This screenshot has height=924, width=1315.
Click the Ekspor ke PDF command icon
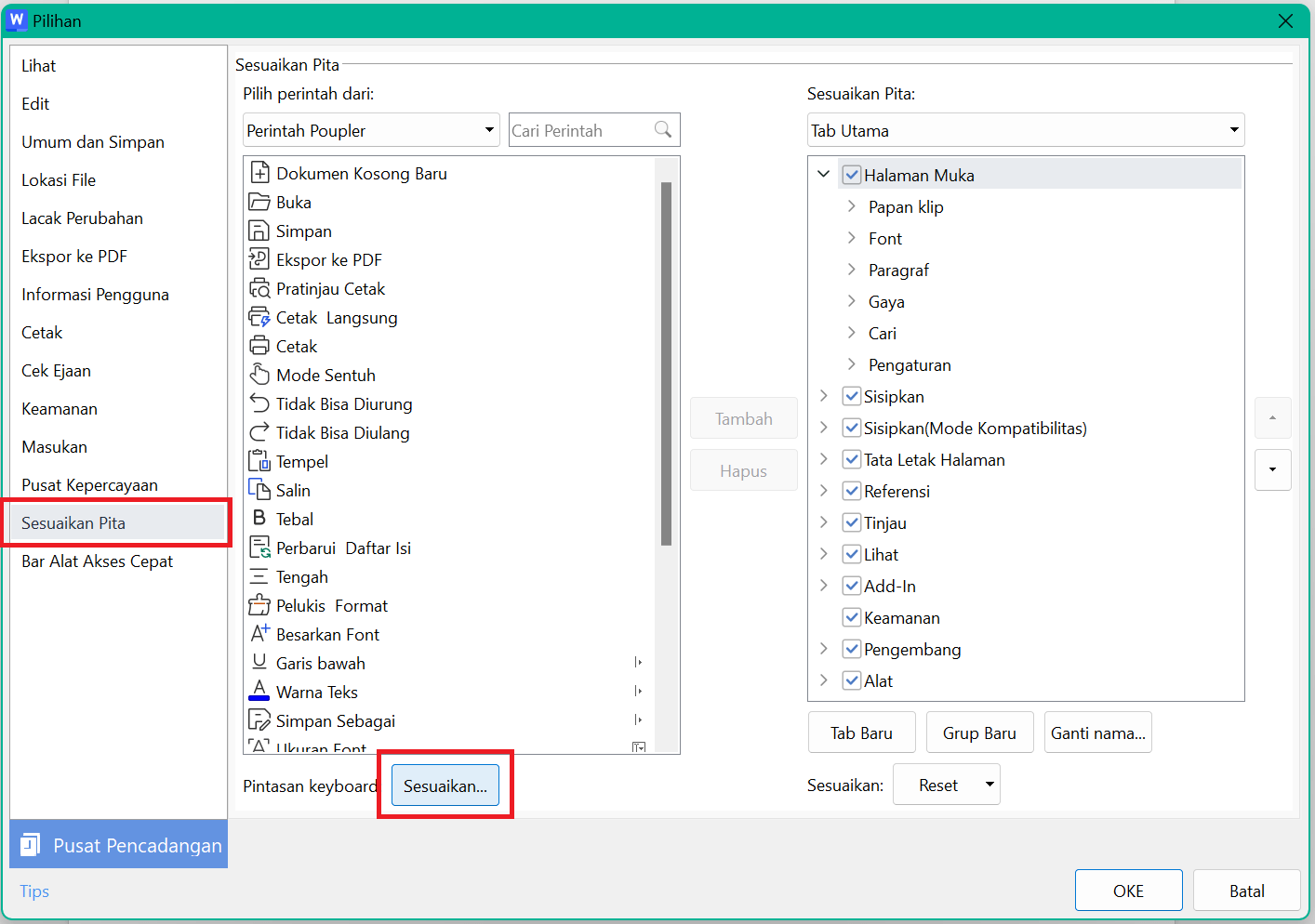[259, 260]
